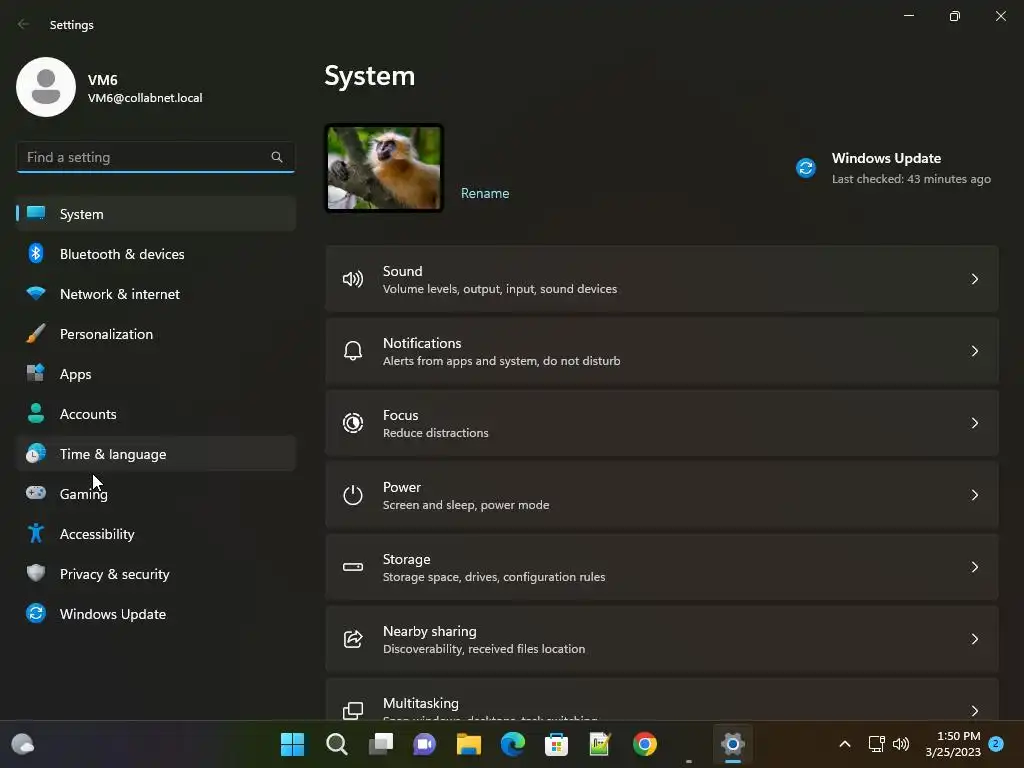Expand the Nearby sharing row chevron
The image size is (1024, 768).
pos(974,639)
